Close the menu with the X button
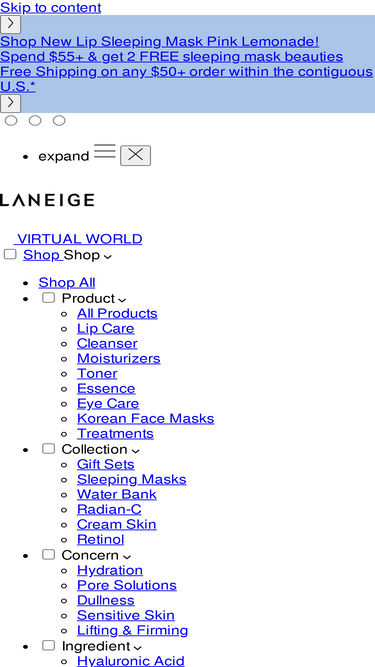375x667 pixels. [135, 155]
